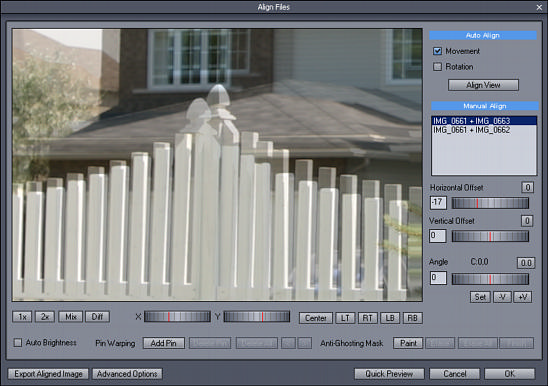Jump view to LB corner
Viewport: 548px width, 386px height.
point(390,318)
